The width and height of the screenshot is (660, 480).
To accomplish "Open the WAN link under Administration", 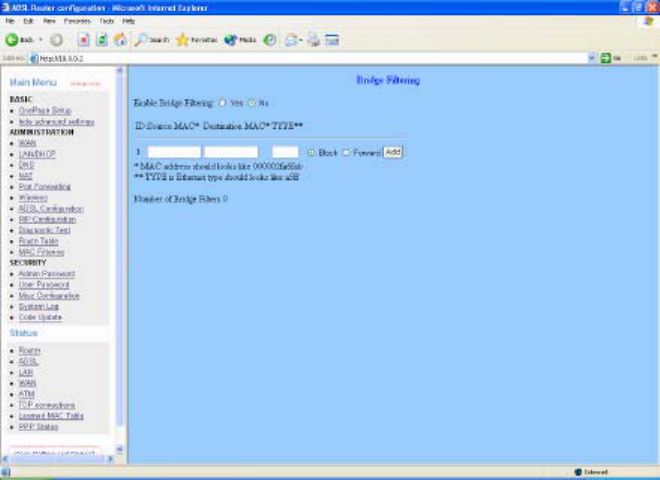I will click(27, 143).
